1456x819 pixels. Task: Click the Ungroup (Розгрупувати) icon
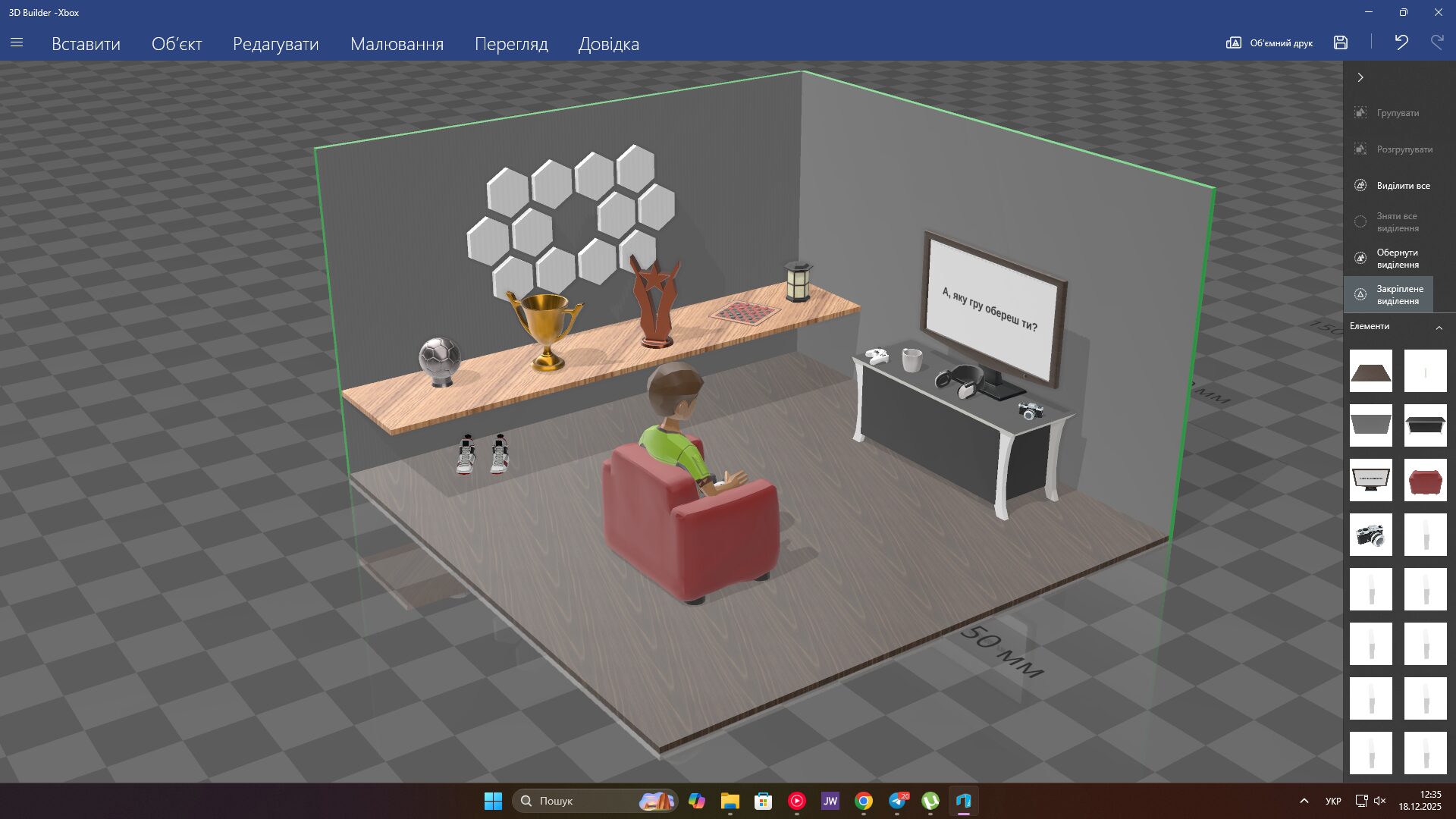point(1360,149)
